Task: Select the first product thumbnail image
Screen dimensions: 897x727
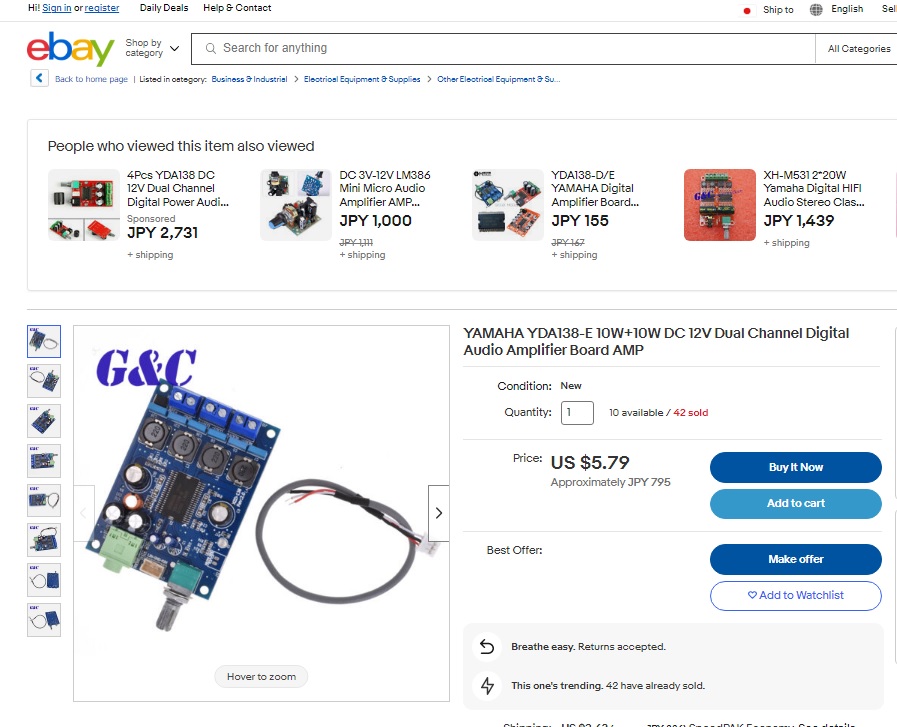Action: [44, 341]
